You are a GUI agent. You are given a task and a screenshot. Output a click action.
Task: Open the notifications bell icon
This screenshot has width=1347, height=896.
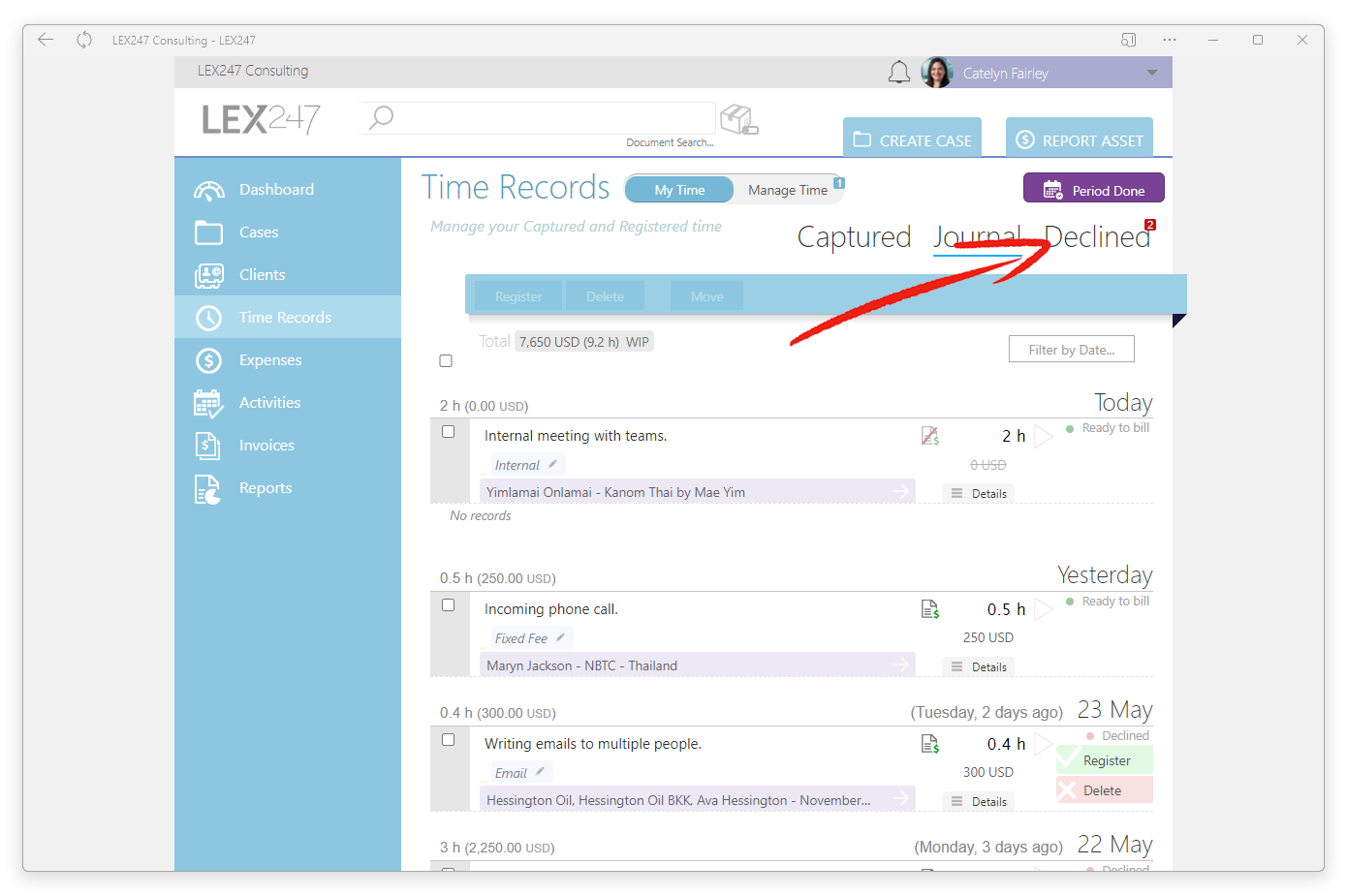[898, 73]
